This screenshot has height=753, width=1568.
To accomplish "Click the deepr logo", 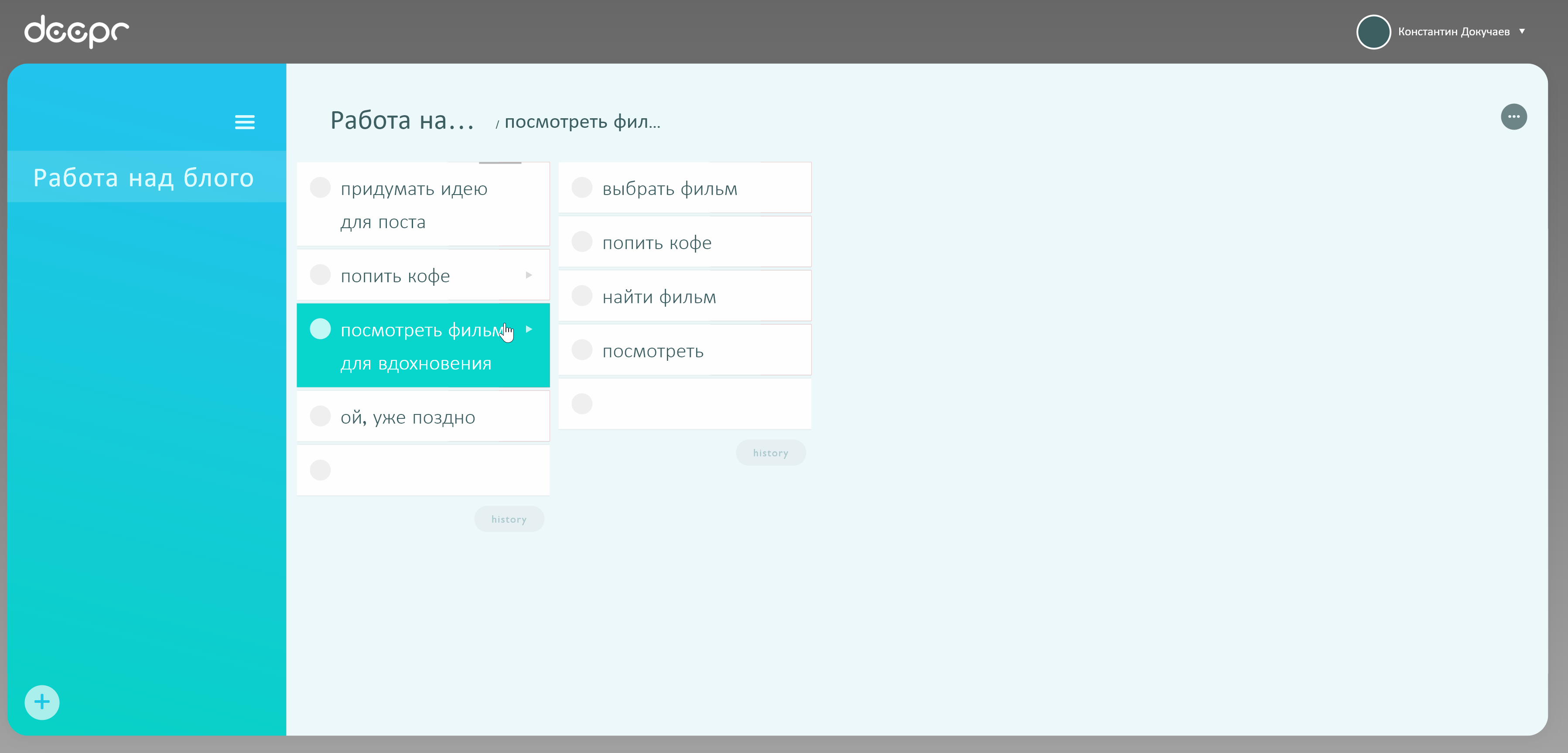I will click(x=76, y=31).
